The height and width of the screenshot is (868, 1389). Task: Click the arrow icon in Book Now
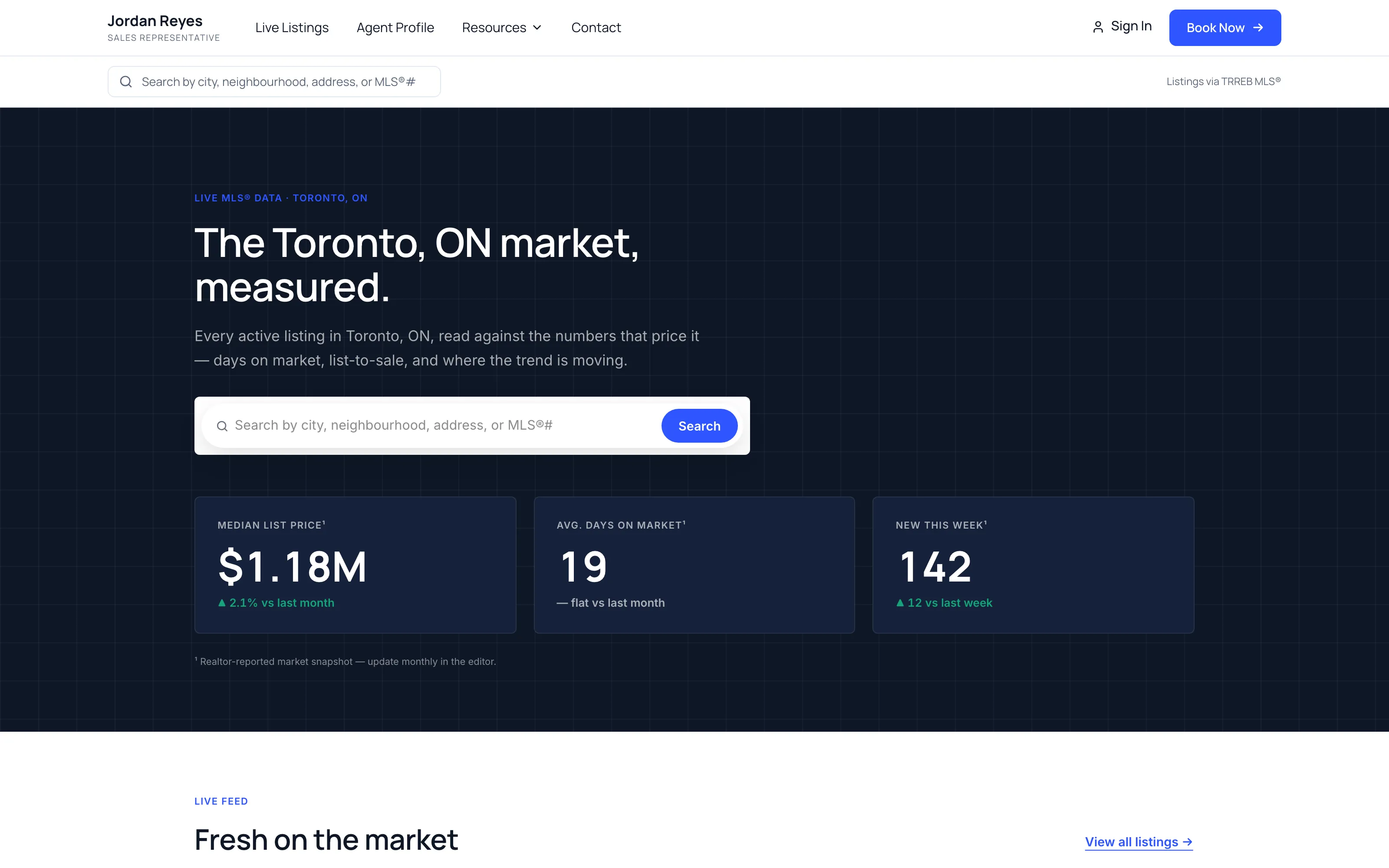[1258, 27]
